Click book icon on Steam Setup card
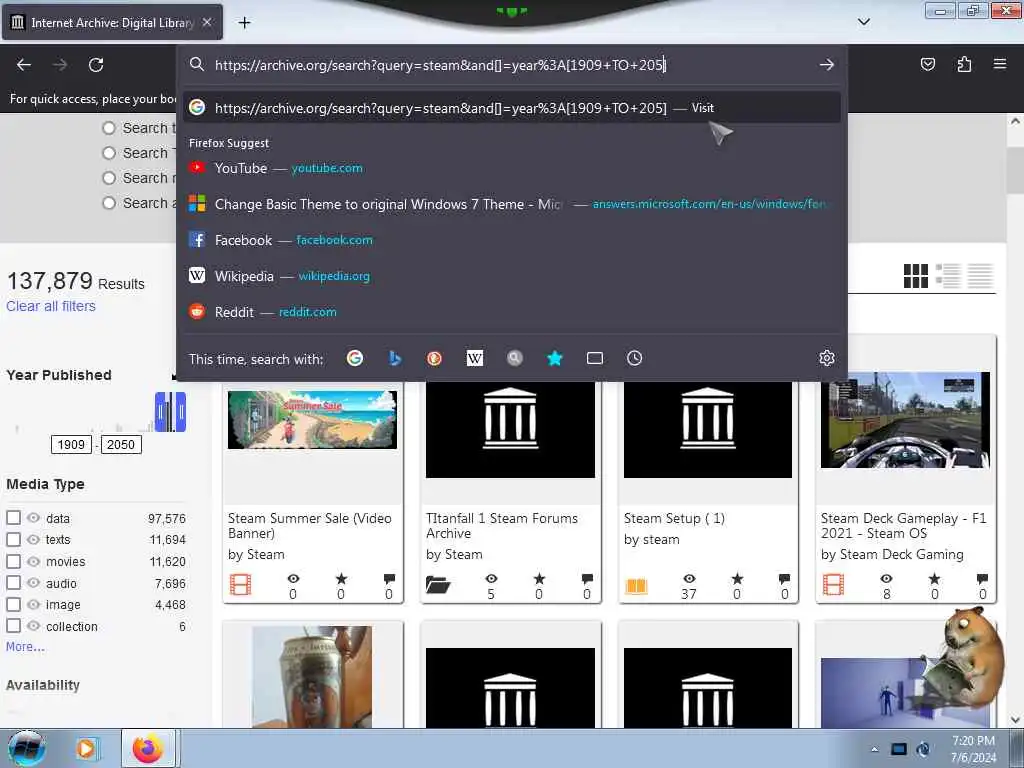The width and height of the screenshot is (1024, 768). click(636, 586)
